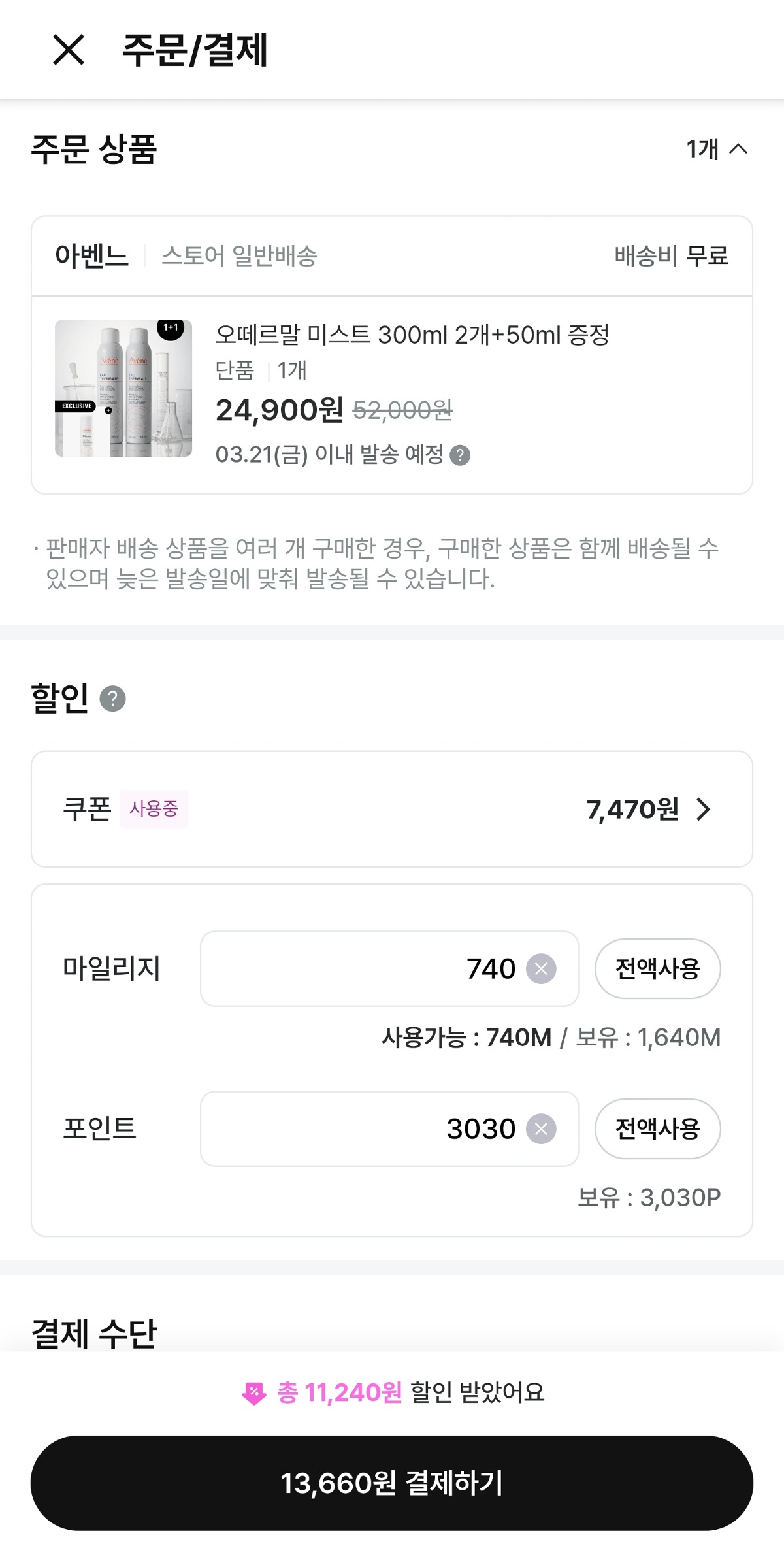Tap 전액사용 button for 마일리지
This screenshot has height=1546, width=784.
[657, 969]
